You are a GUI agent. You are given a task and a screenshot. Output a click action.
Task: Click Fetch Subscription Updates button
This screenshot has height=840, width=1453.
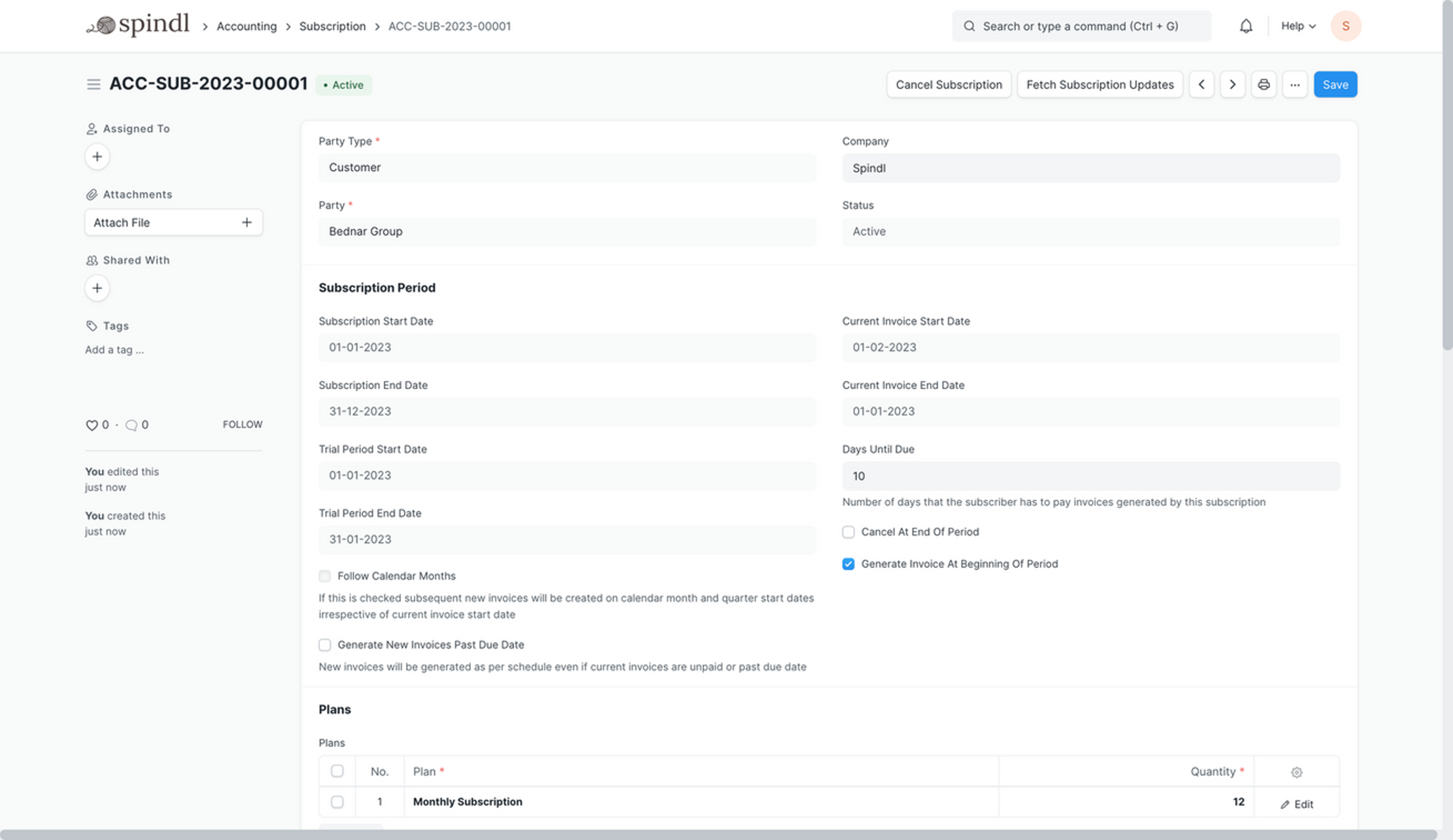1100,85
